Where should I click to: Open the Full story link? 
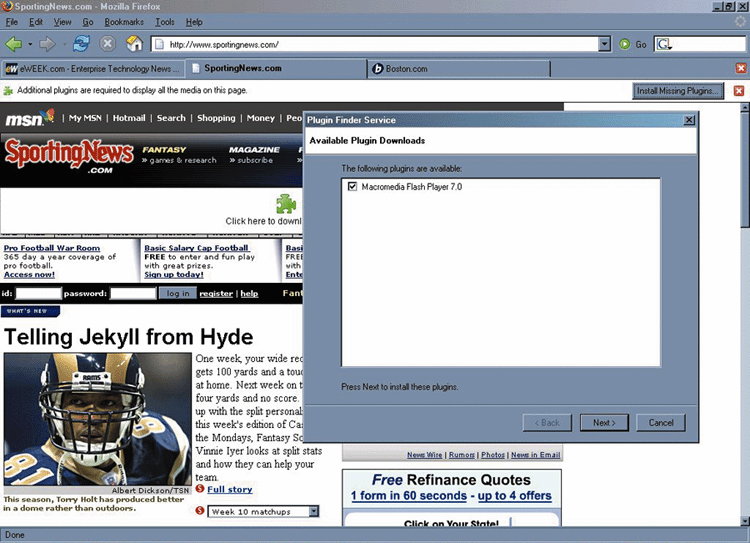230,489
